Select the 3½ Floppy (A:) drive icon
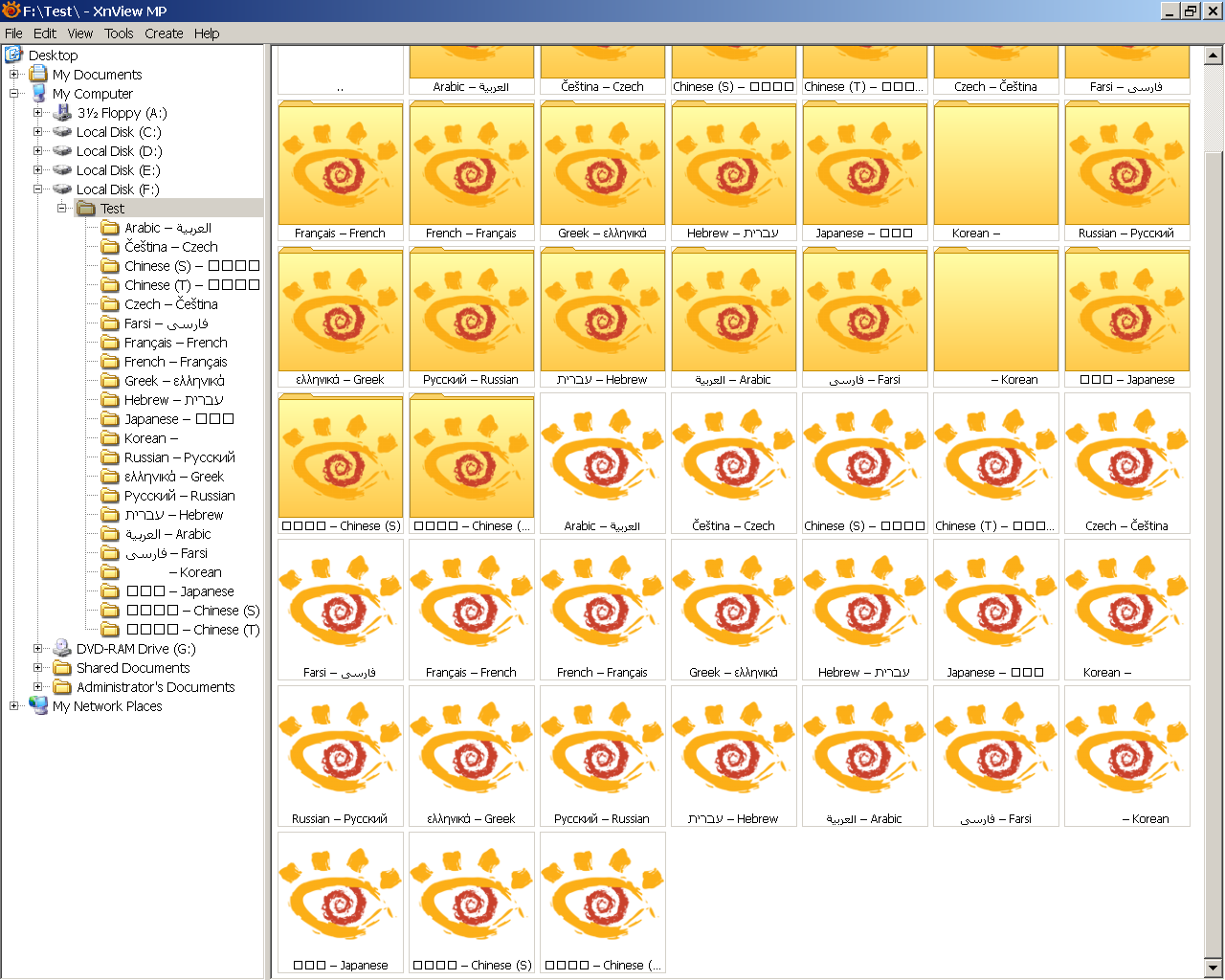Image resolution: width=1225 pixels, height=980 pixels. [62, 112]
